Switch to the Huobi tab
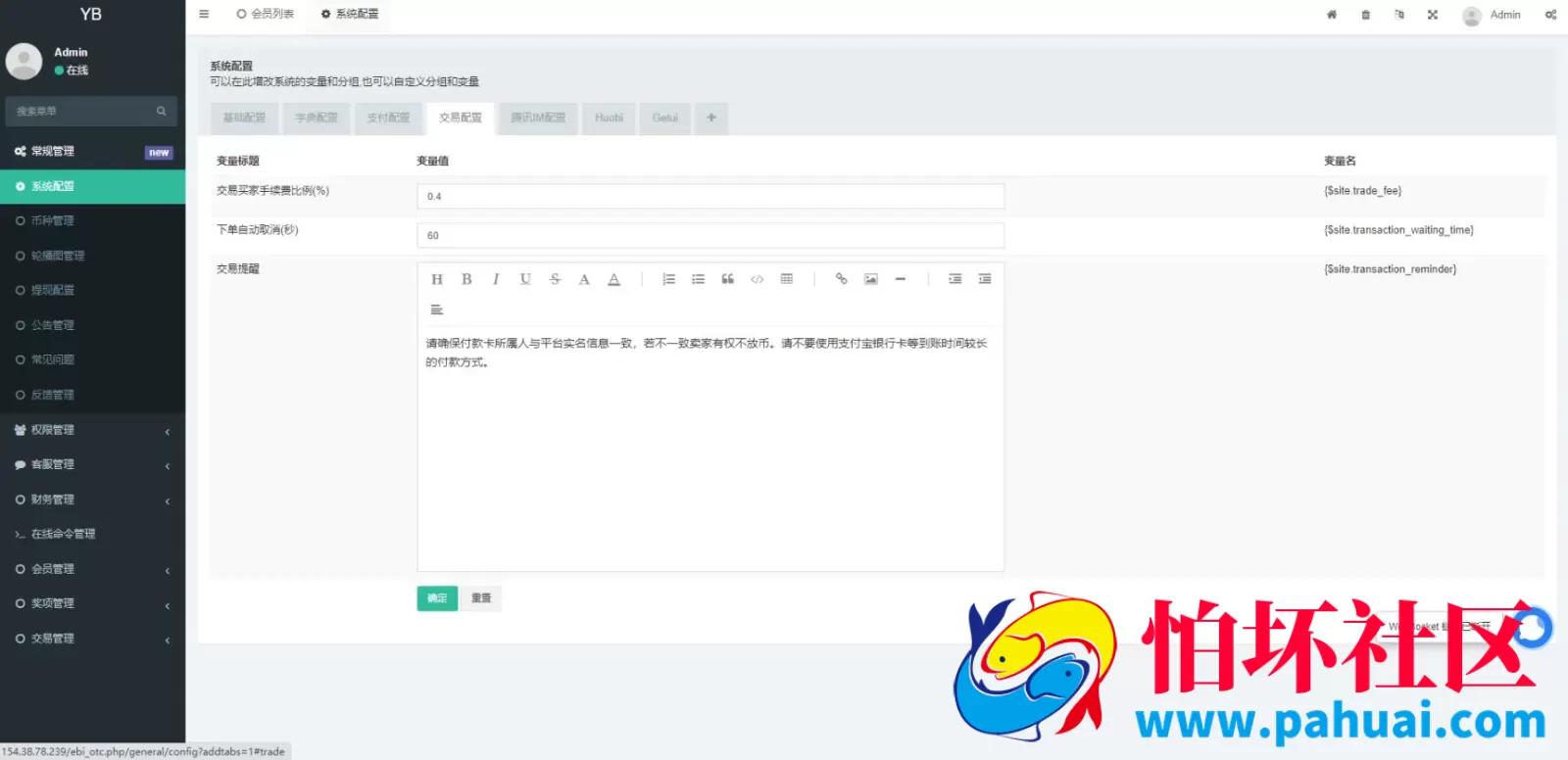Viewport: 1568px width, 760px height. [x=609, y=118]
